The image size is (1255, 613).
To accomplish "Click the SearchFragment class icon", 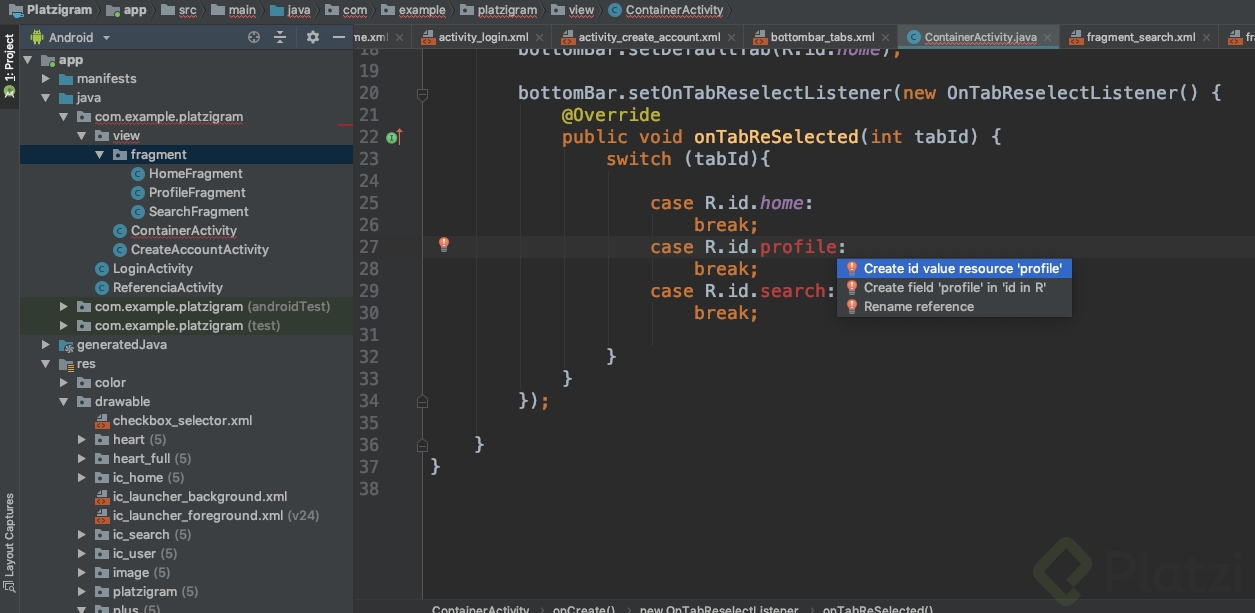I will click(138, 212).
